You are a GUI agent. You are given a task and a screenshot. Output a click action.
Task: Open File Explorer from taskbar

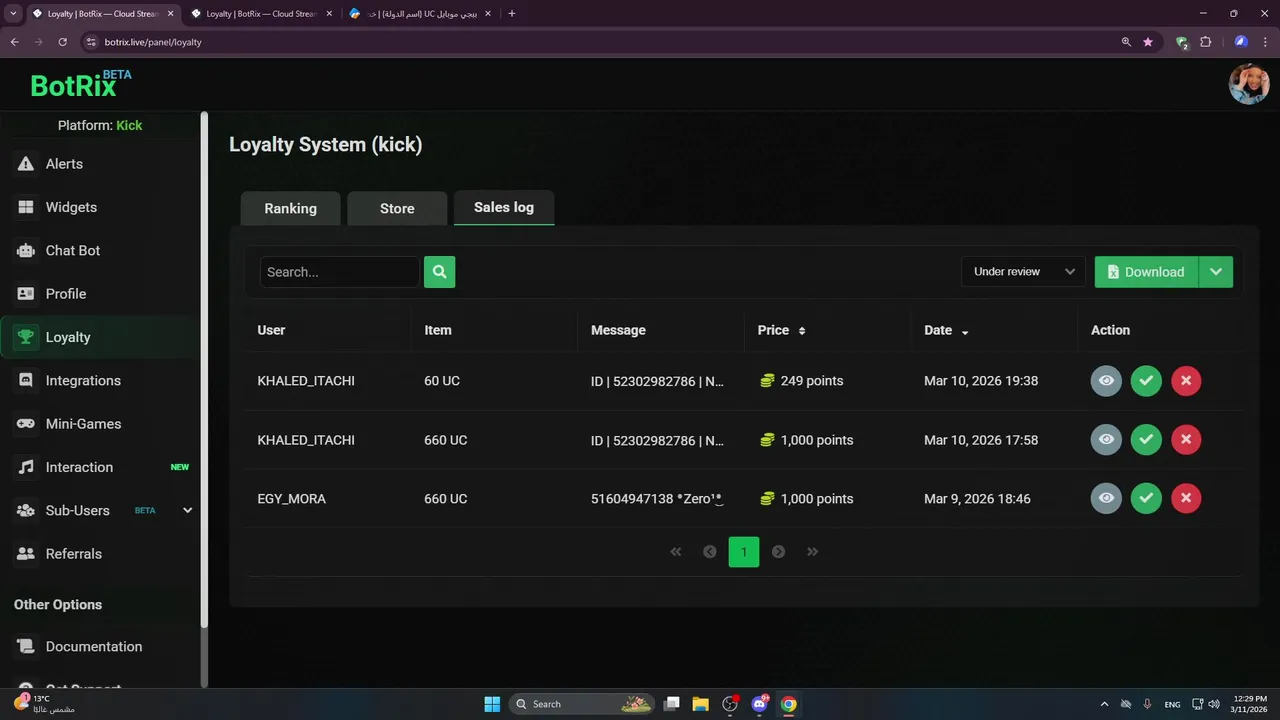701,704
